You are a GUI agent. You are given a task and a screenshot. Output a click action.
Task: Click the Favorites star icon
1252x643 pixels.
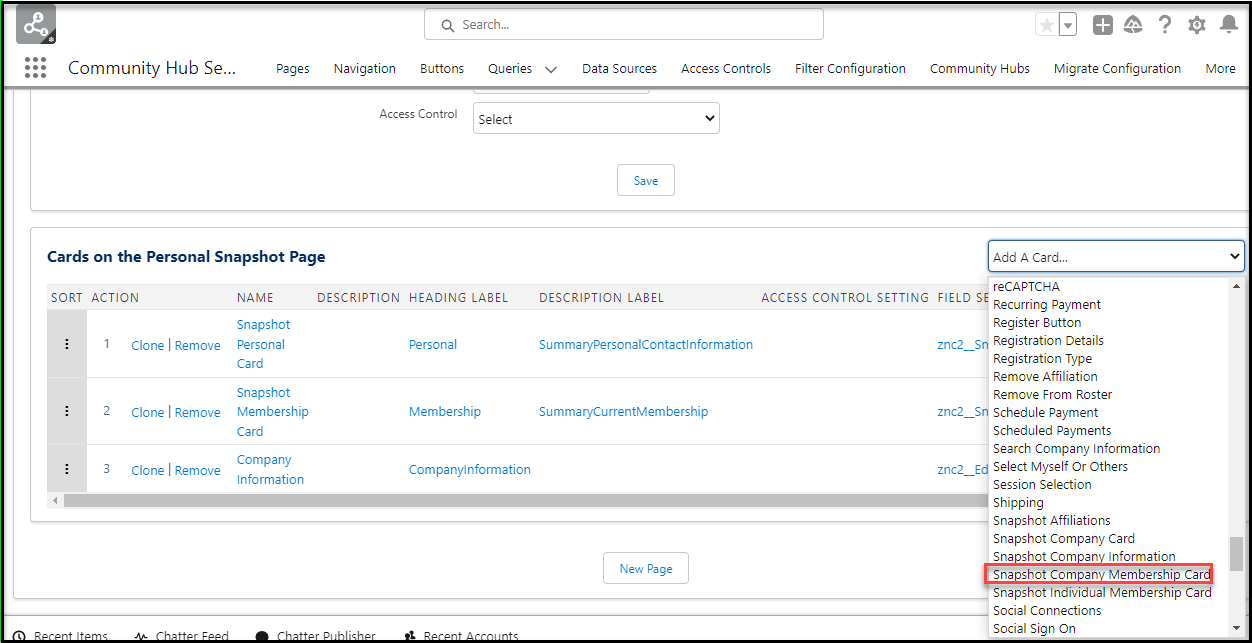[1047, 26]
